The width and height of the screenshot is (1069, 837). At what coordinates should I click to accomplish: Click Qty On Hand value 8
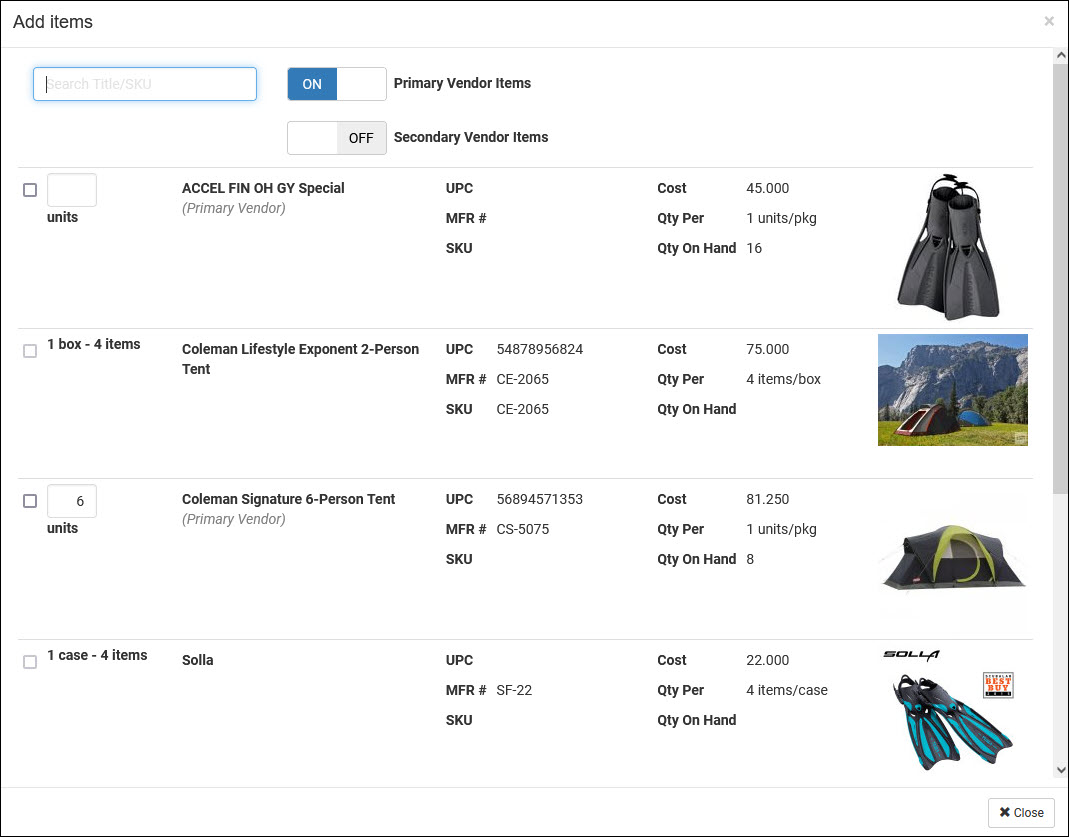click(750, 559)
